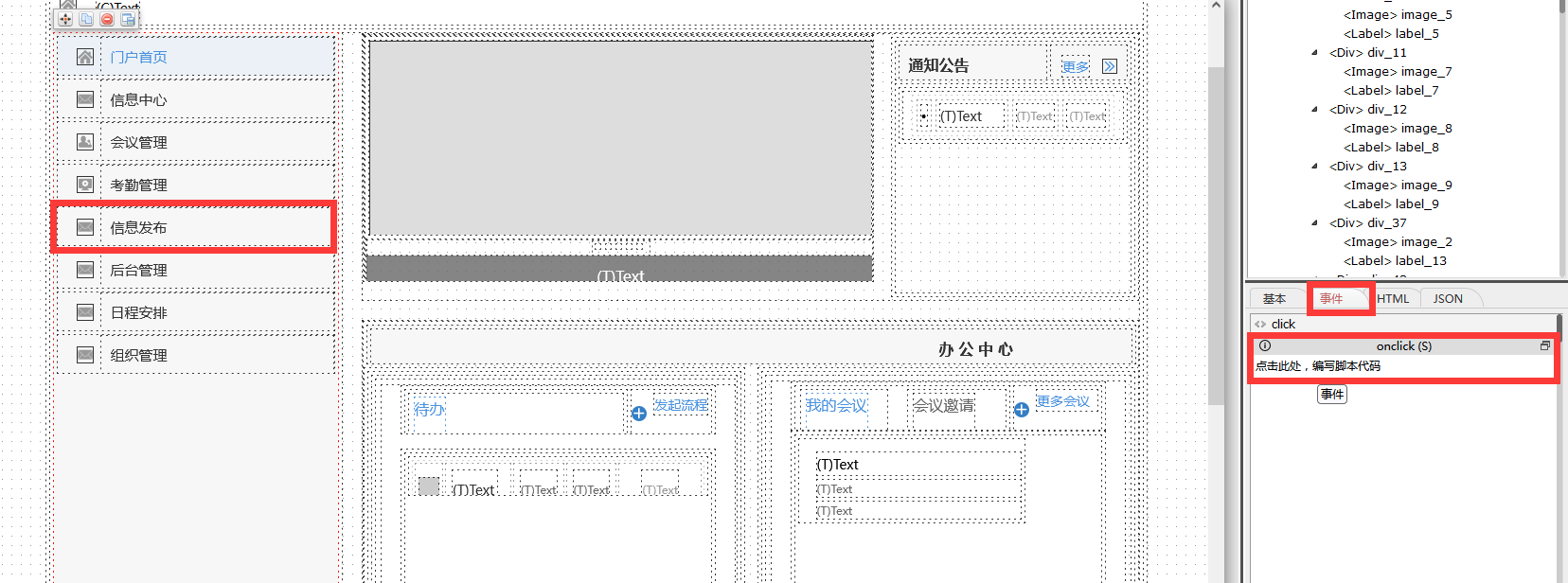Collapse the div_13 tree node
Screen dimensions: 1568x583
pyautogui.click(x=1314, y=167)
